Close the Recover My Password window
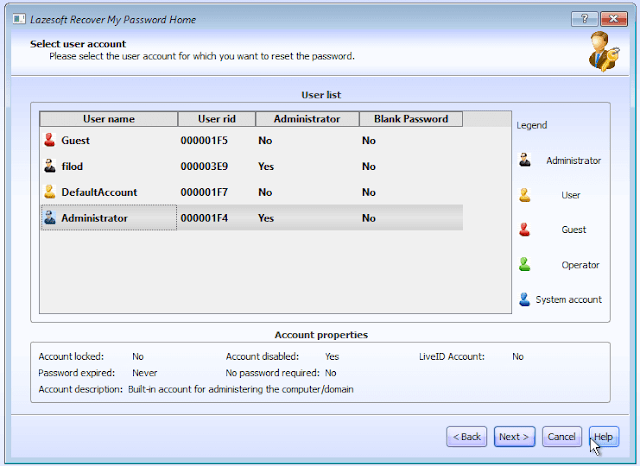Image resolution: width=640 pixels, height=466 pixels. click(613, 19)
